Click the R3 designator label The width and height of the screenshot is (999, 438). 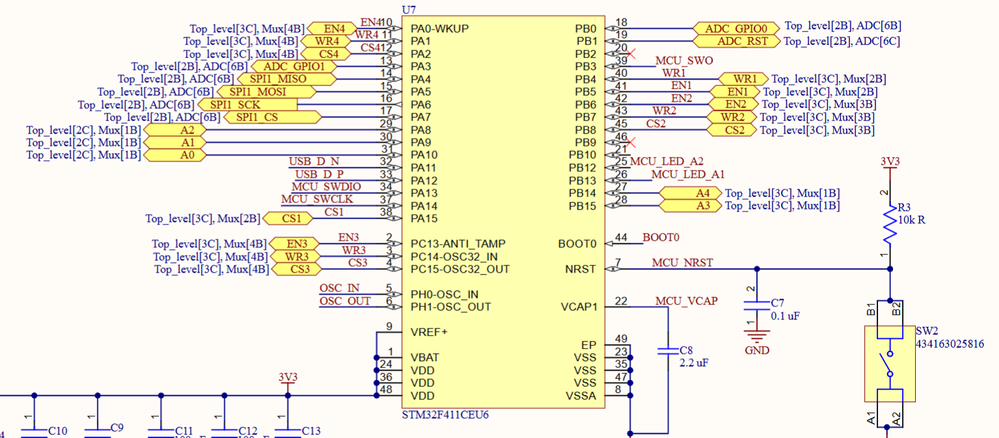(x=904, y=208)
